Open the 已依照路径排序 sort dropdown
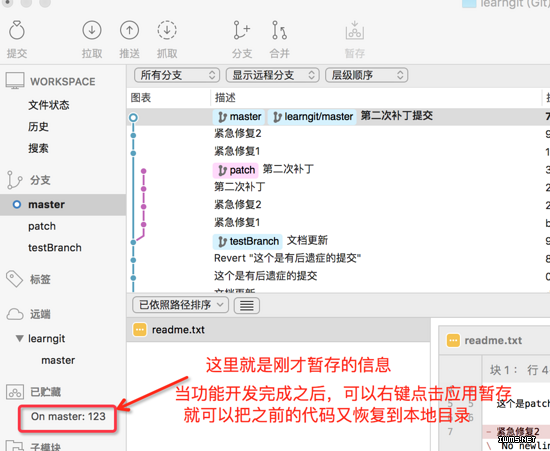Screen dimensions: 550x451 pos(181,305)
